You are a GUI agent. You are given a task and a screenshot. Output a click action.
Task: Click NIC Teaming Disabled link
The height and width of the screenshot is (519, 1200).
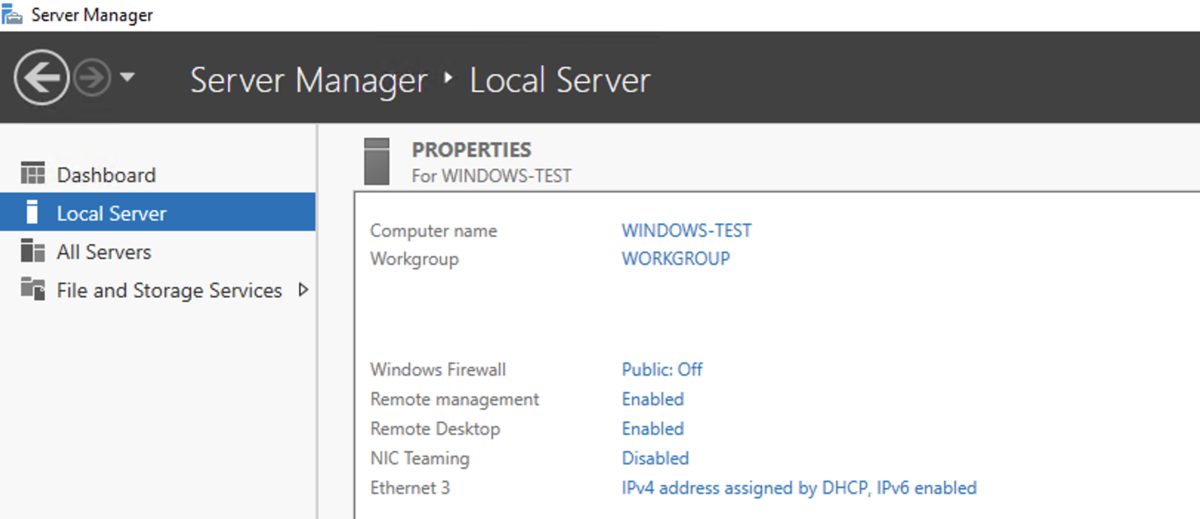655,458
